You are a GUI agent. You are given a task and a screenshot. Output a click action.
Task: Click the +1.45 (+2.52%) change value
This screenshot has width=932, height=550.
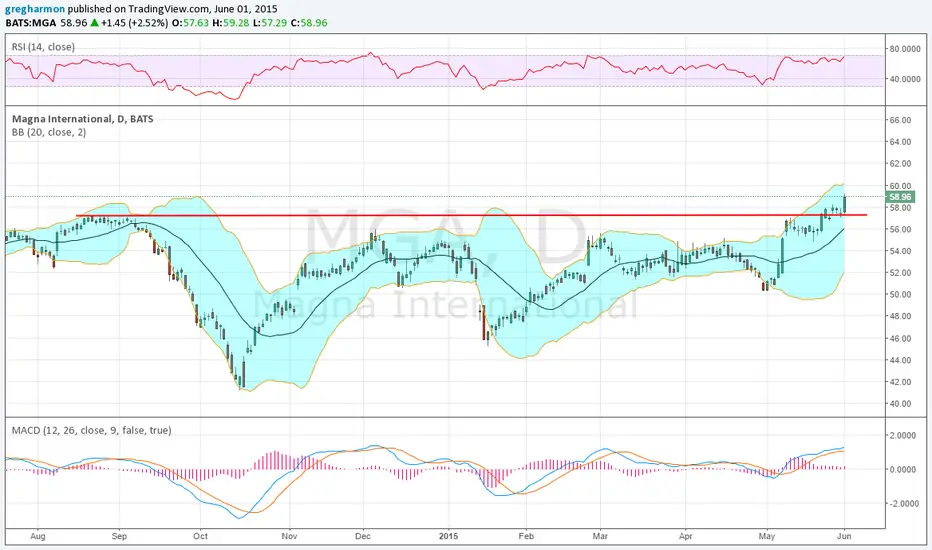tap(134, 23)
